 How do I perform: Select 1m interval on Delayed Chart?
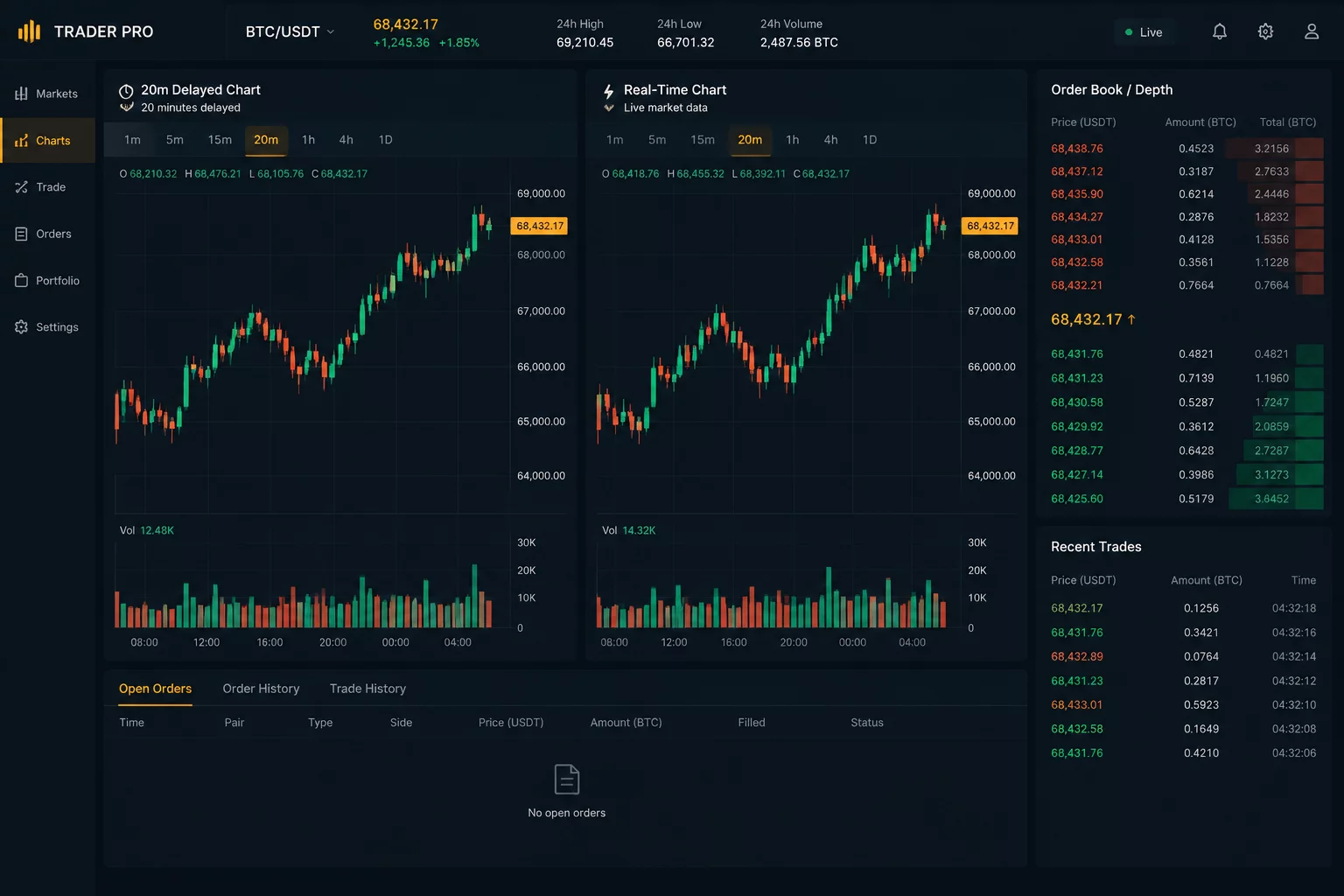(132, 140)
